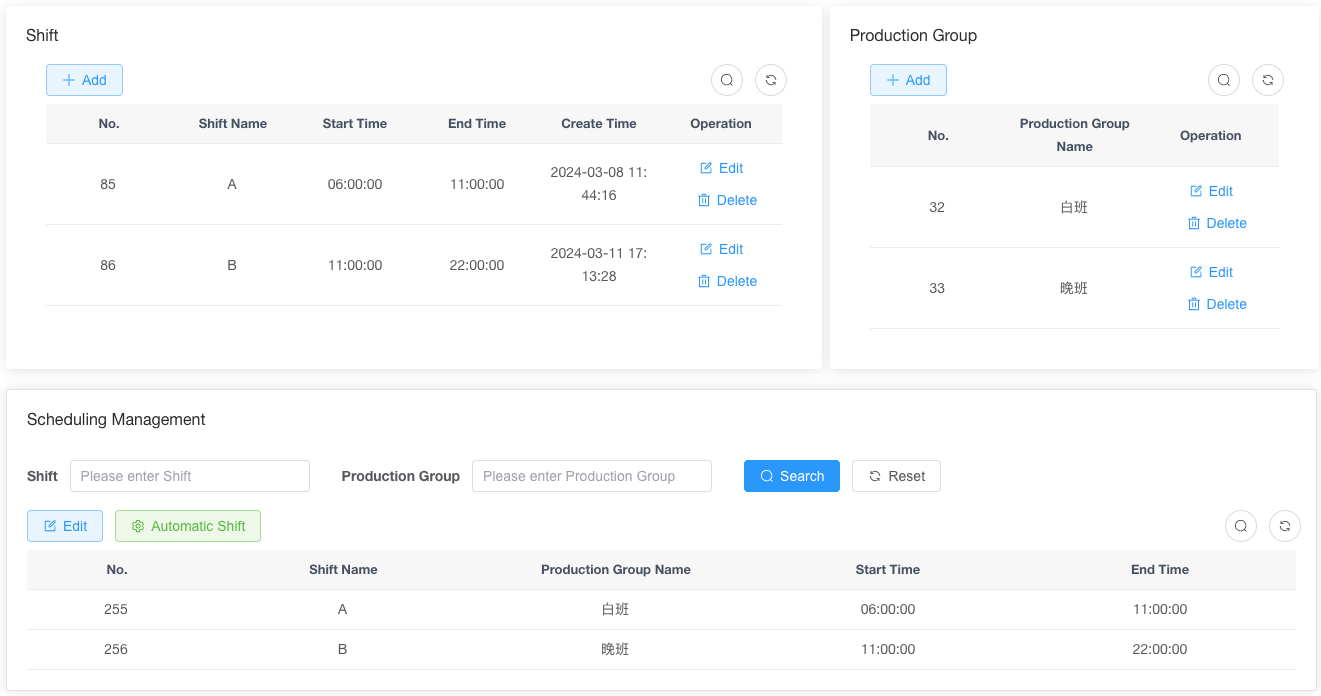This screenshot has width=1321, height=696.
Task: Edit shift A row 85
Action: point(721,168)
